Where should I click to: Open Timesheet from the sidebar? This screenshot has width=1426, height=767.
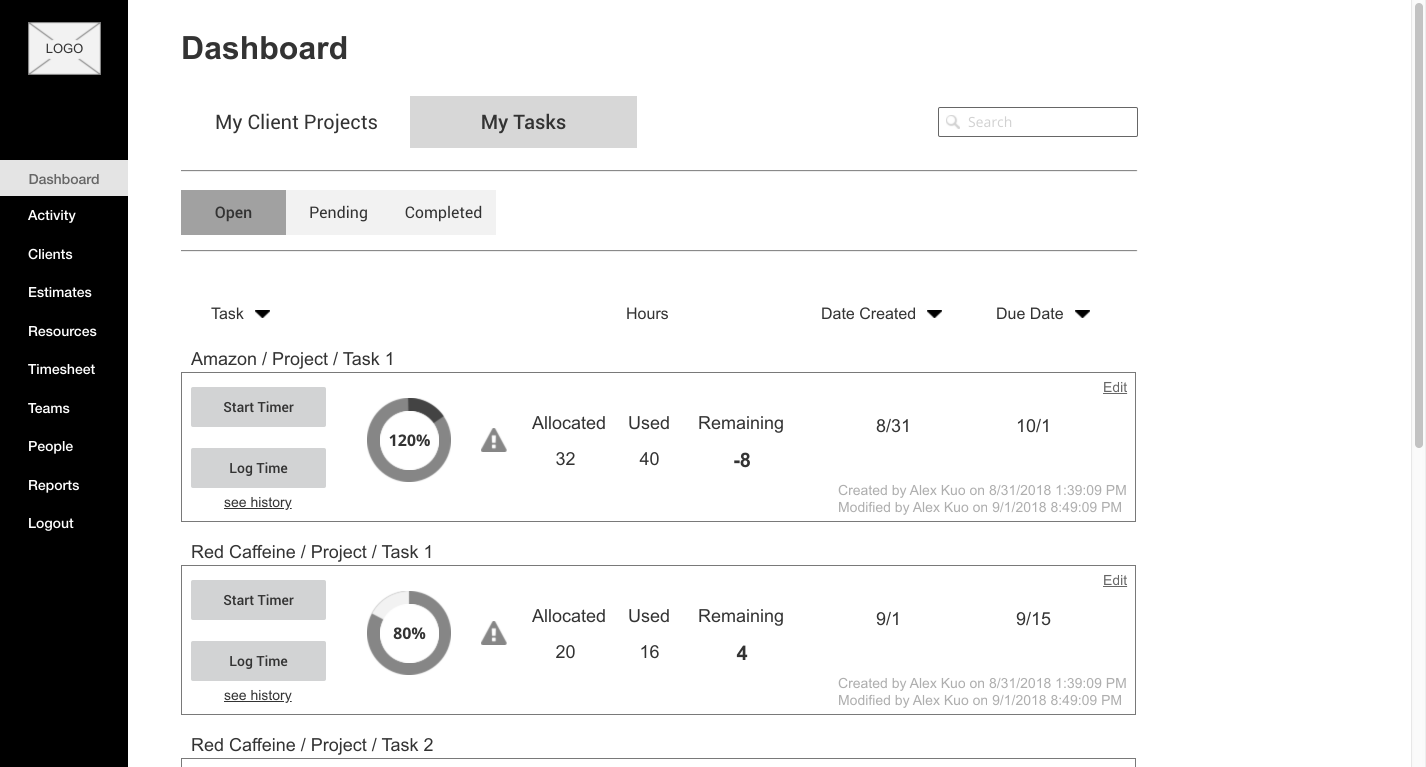pos(61,369)
